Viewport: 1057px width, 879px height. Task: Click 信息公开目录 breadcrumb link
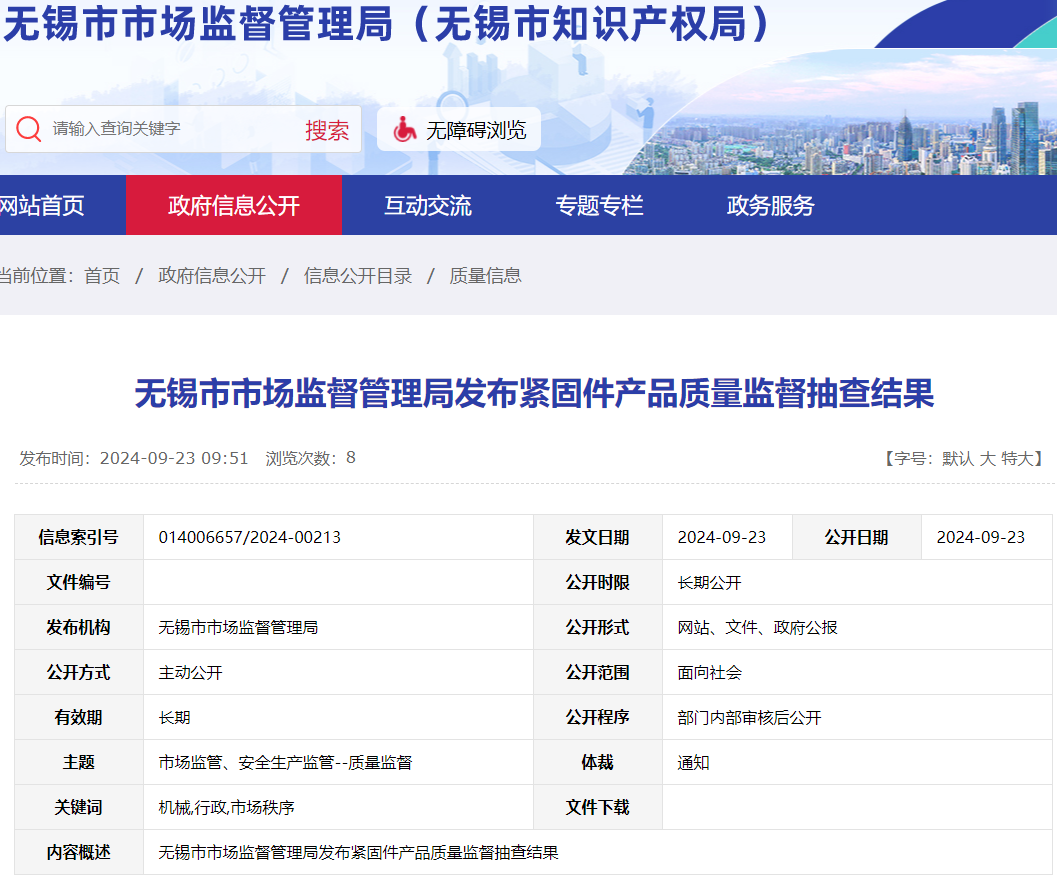(357, 276)
